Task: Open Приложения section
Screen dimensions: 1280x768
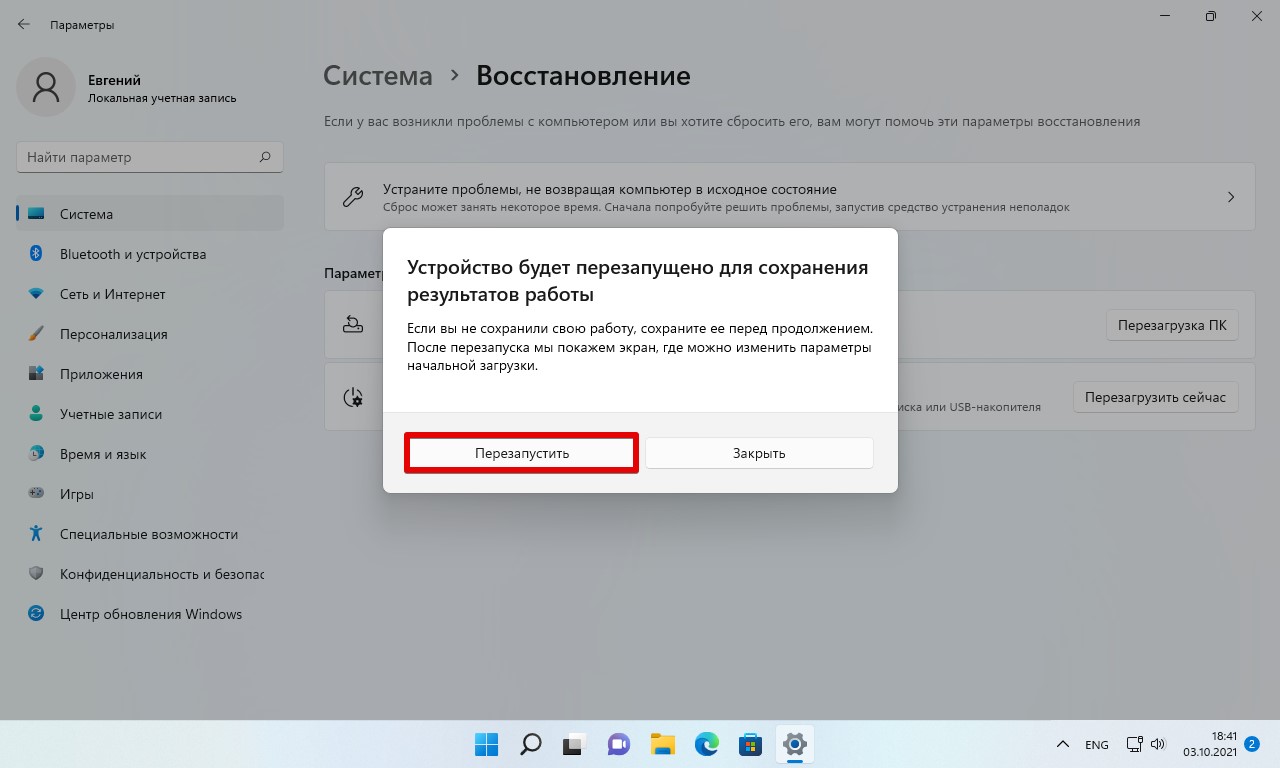Action: point(150,374)
